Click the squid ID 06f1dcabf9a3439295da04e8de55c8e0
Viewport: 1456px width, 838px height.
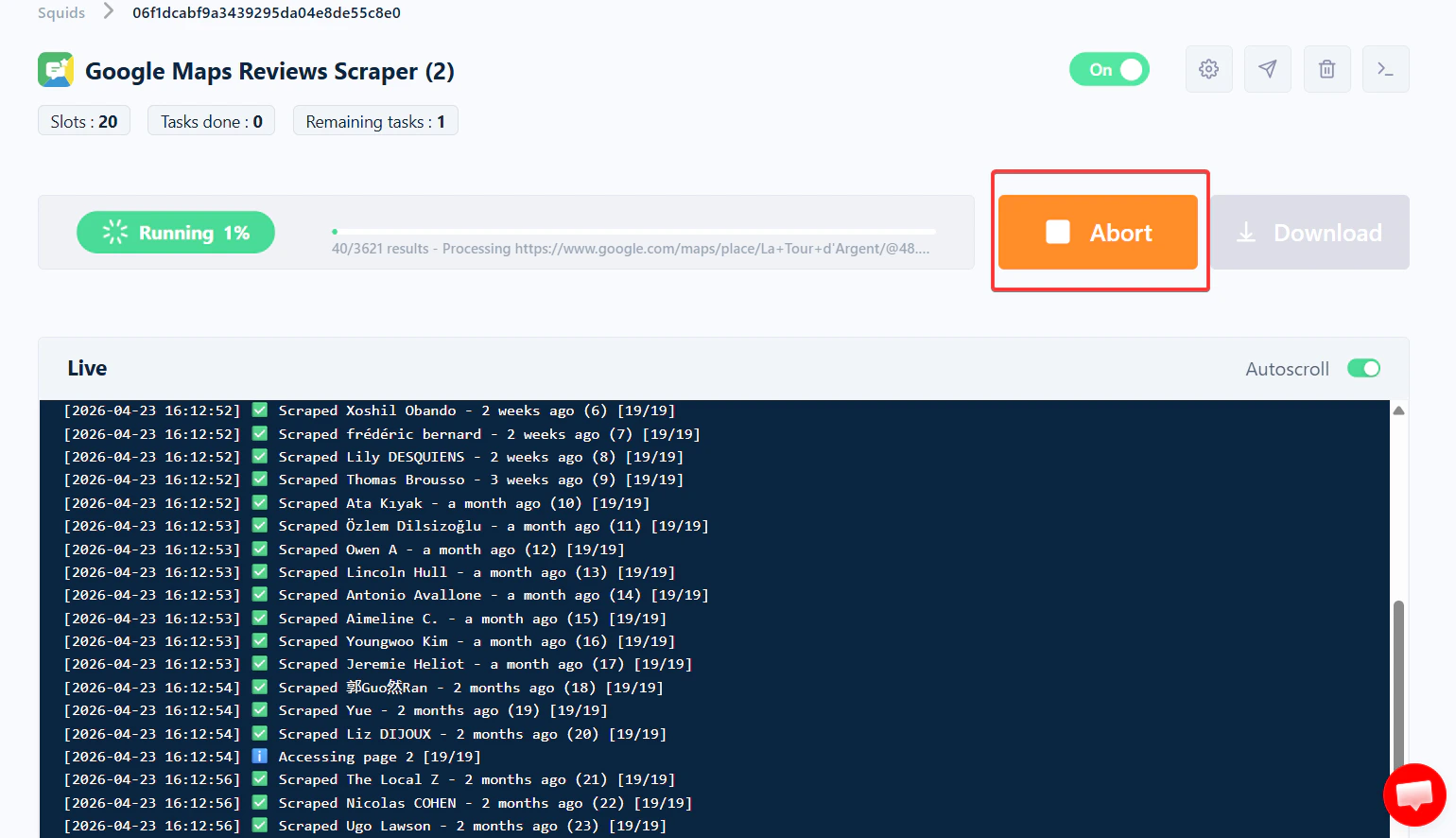(267, 12)
